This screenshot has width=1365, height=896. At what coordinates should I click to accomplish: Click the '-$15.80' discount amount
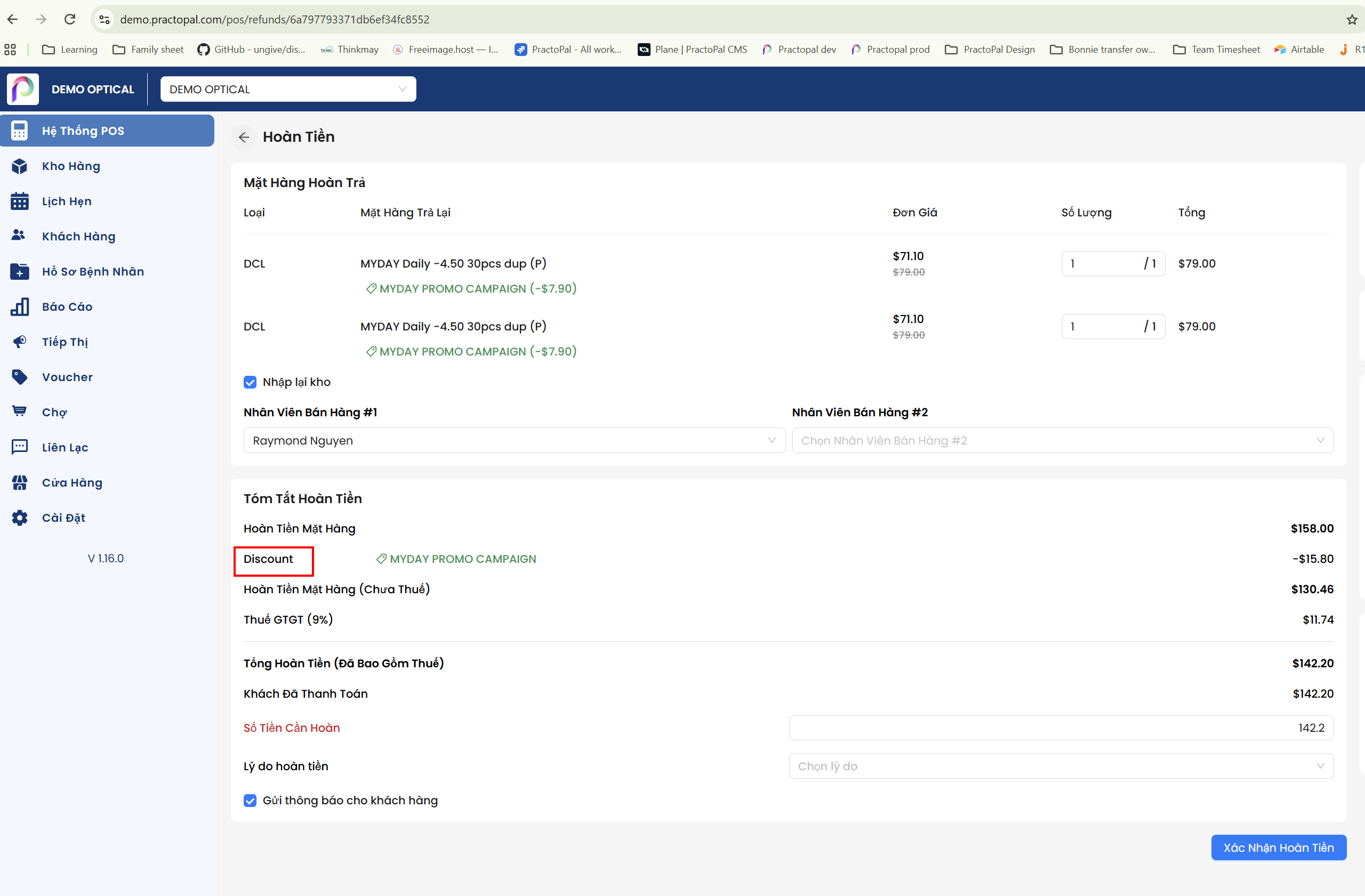click(1313, 559)
